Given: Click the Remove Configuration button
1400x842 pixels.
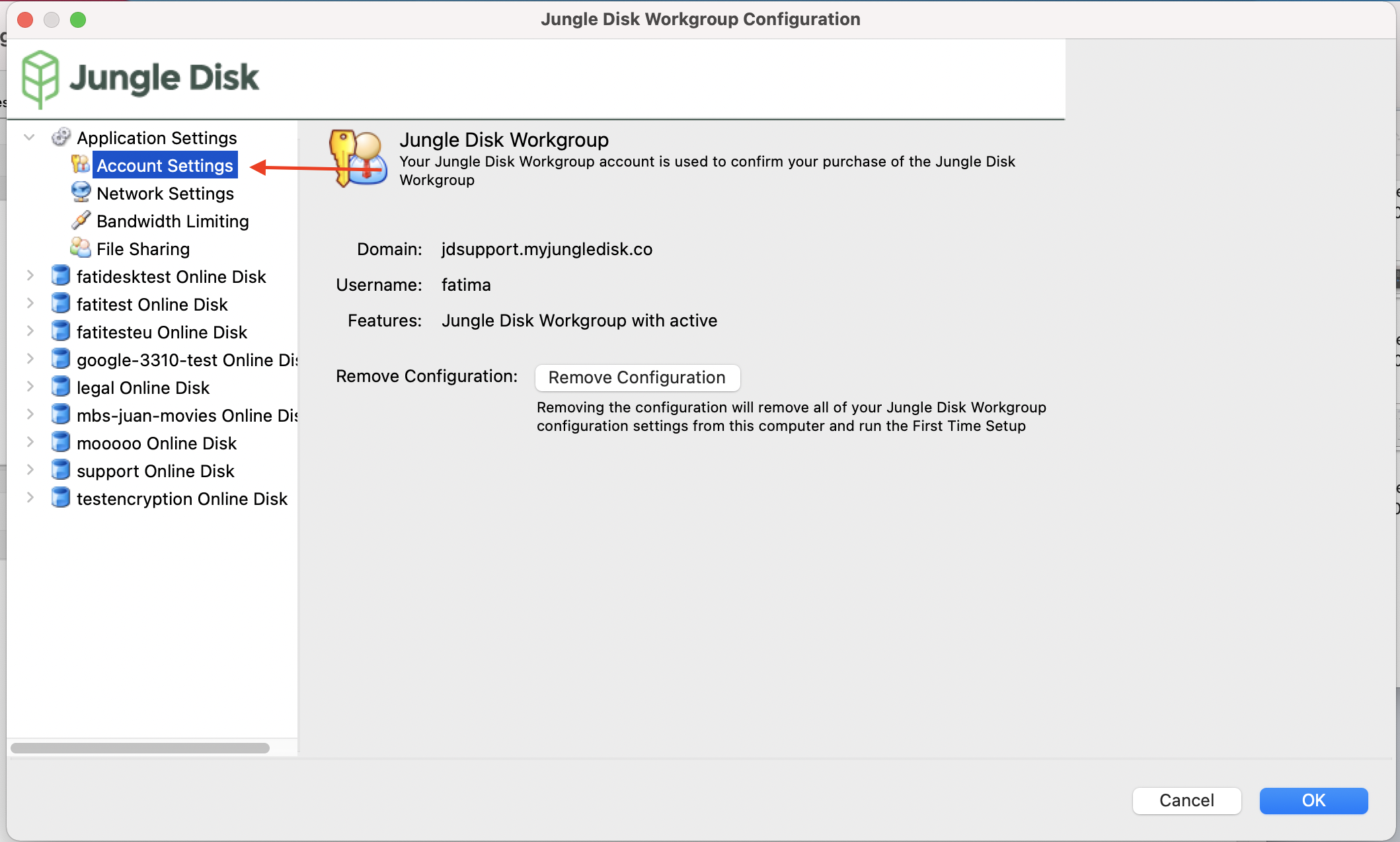Looking at the screenshot, I should (637, 377).
